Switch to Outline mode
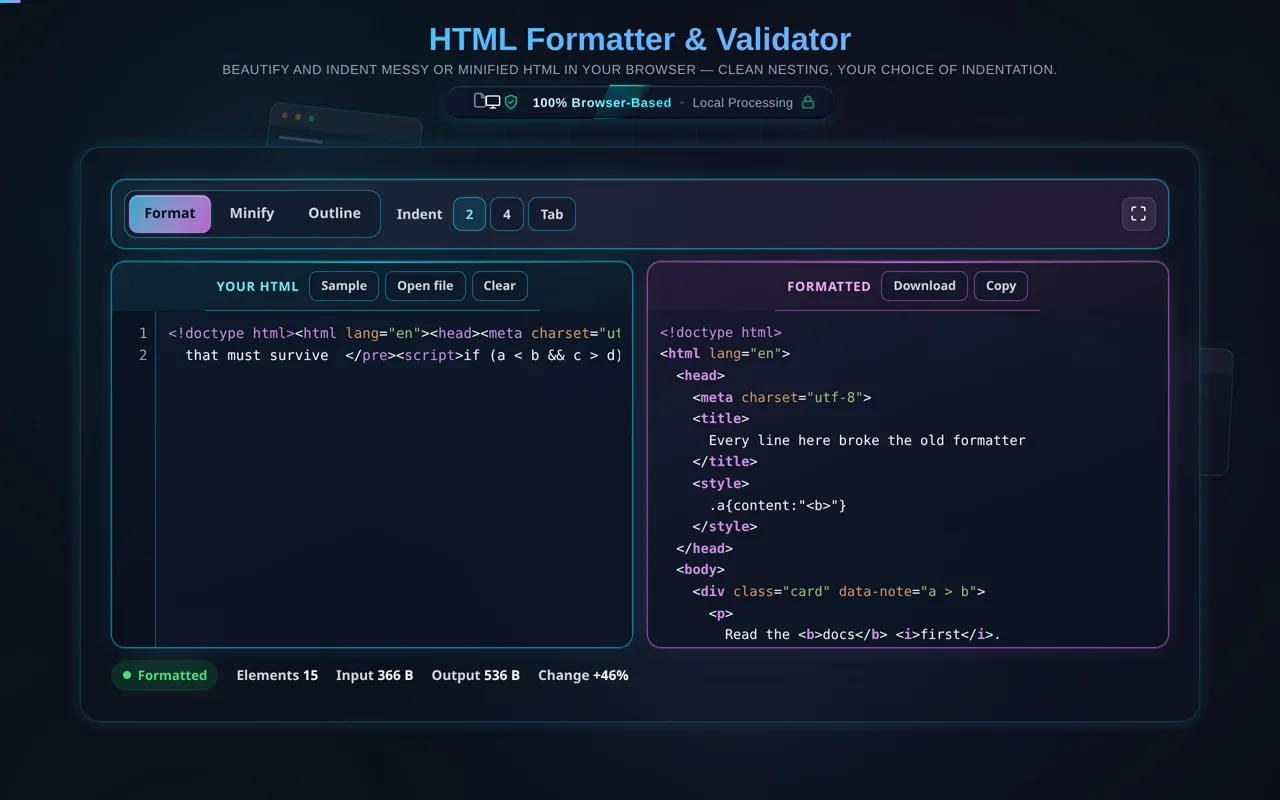Viewport: 1280px width, 800px height. click(334, 214)
